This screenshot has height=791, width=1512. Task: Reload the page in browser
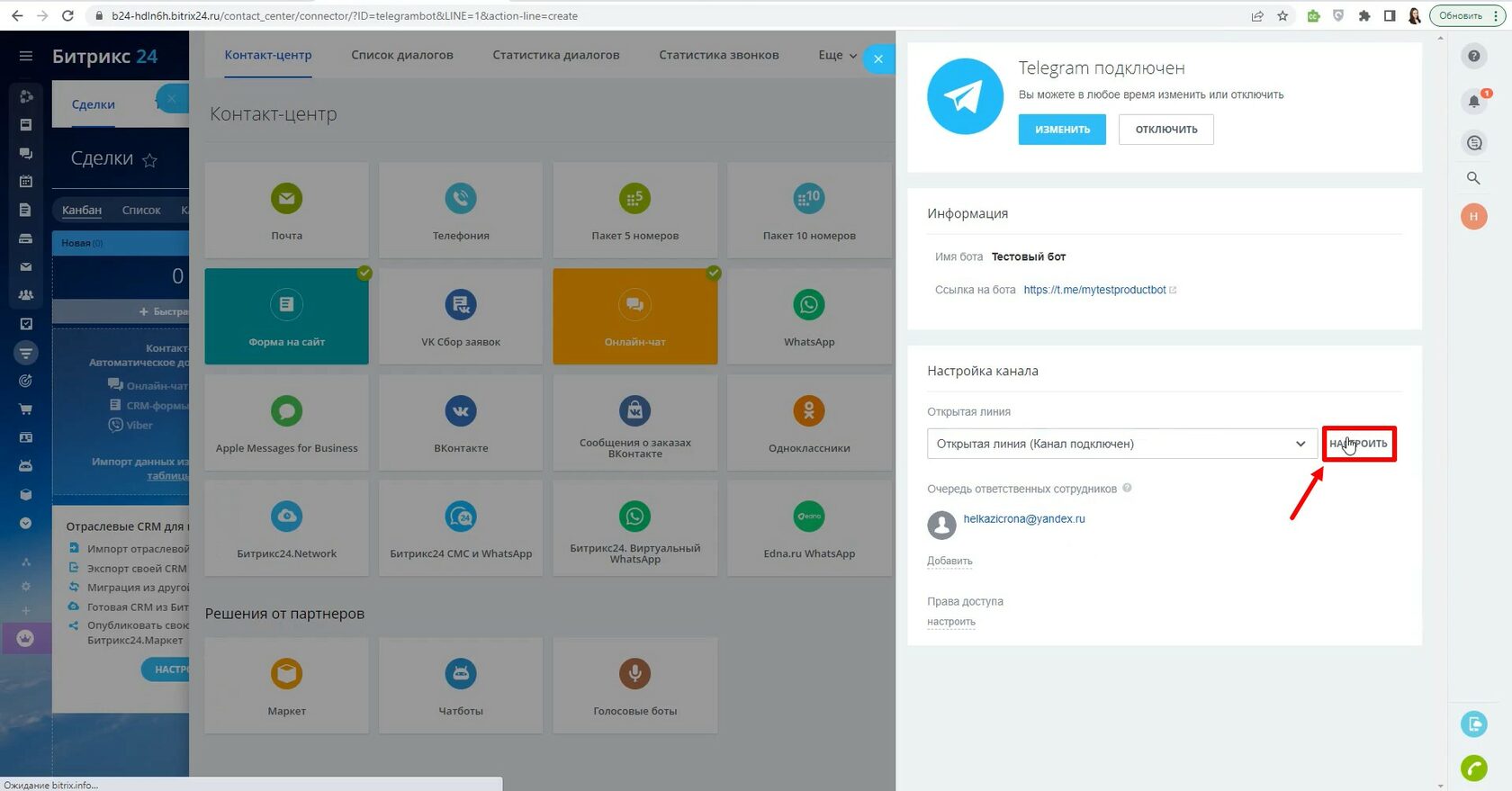[67, 15]
